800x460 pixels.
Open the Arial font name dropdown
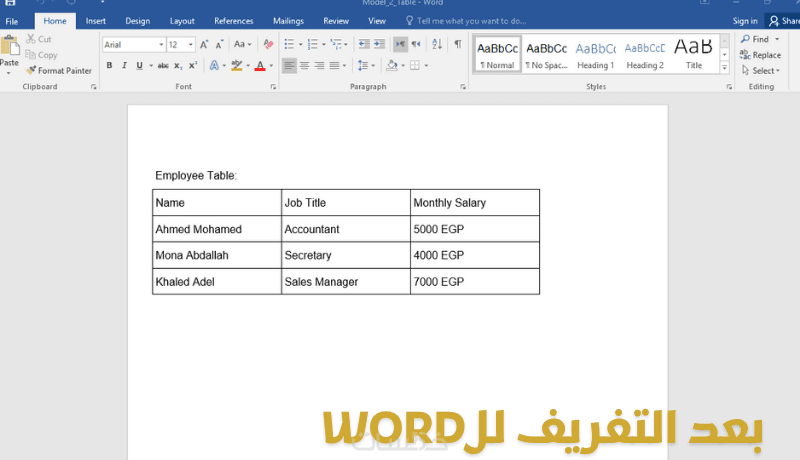pyautogui.click(x=161, y=44)
